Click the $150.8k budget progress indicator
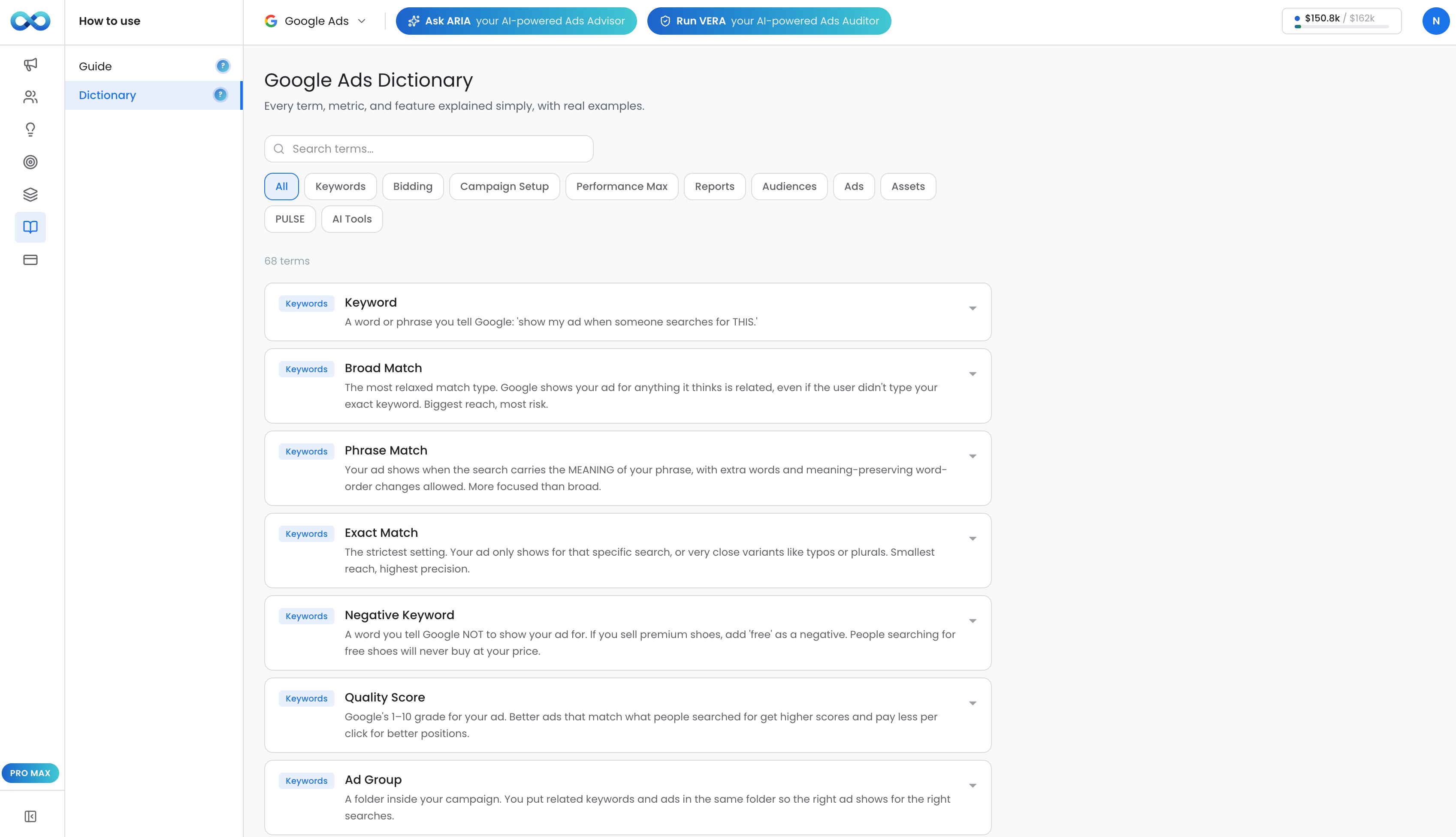 [x=1341, y=21]
